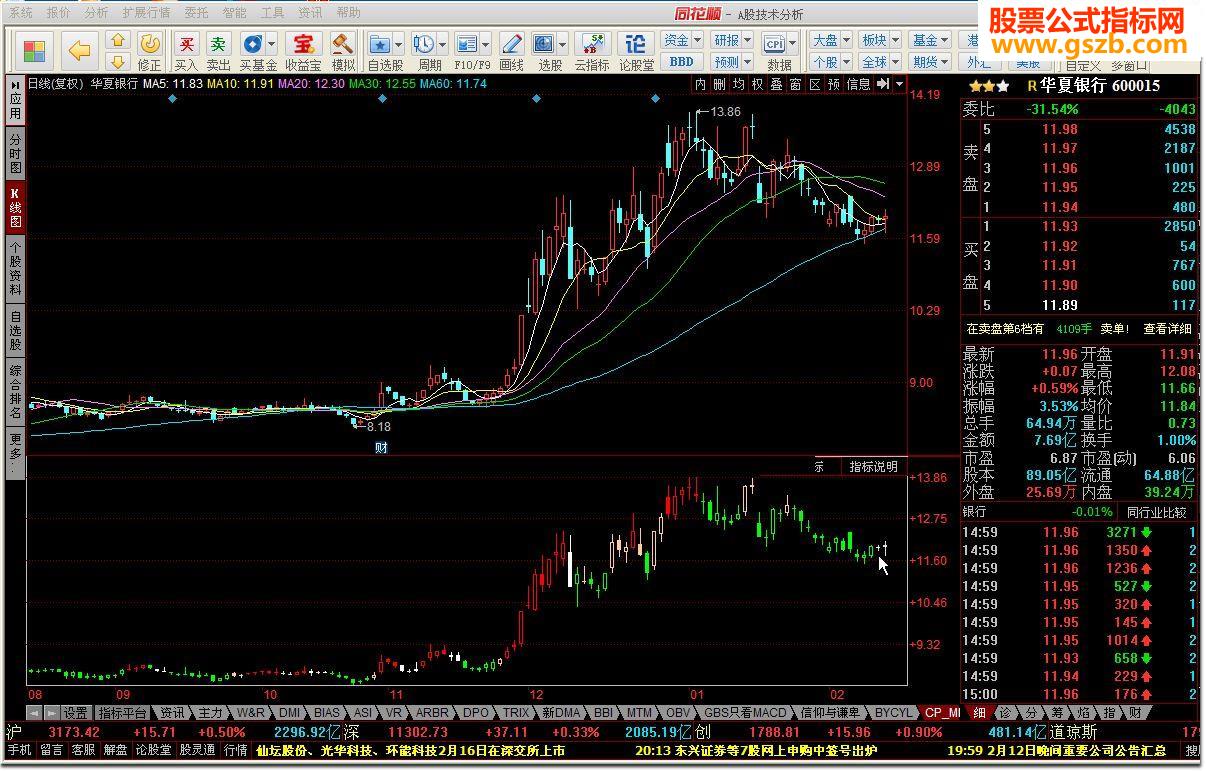
Task: Switch to the 个股资料 side tab
Action: [15, 267]
